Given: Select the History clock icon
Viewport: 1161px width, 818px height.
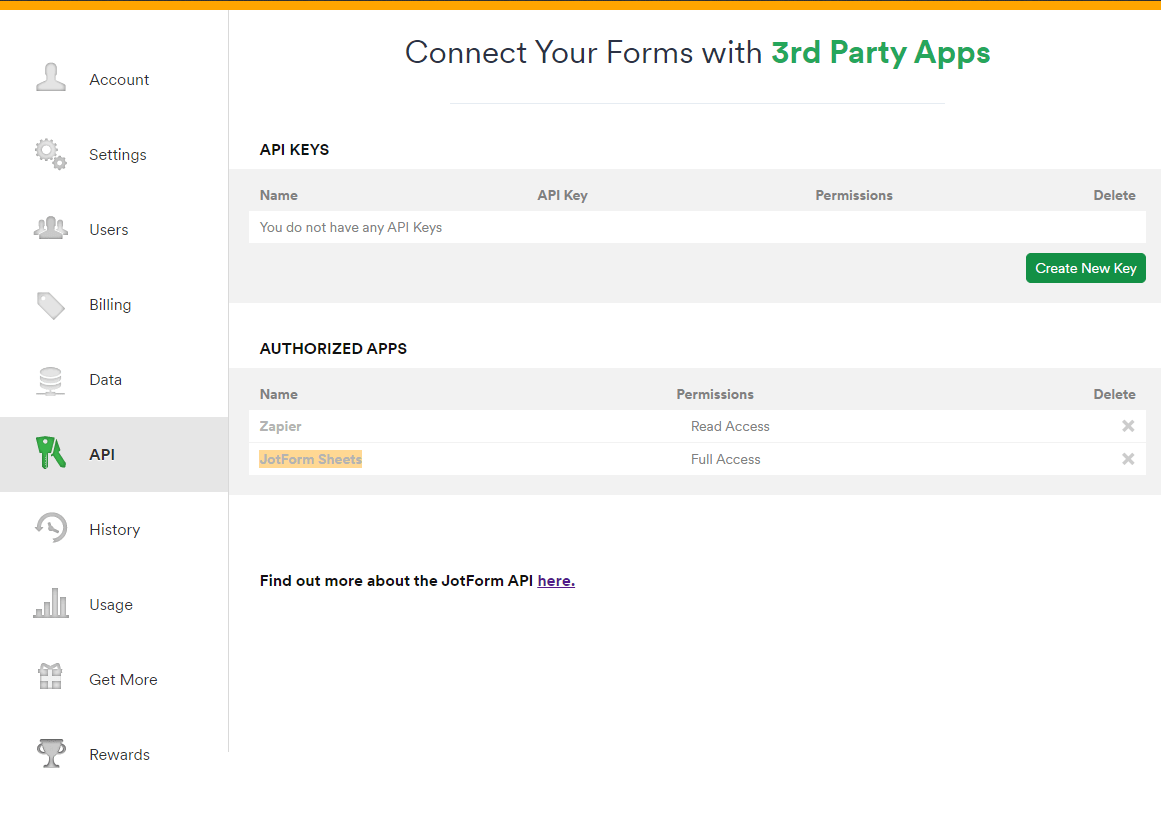Looking at the screenshot, I should click(x=51, y=528).
